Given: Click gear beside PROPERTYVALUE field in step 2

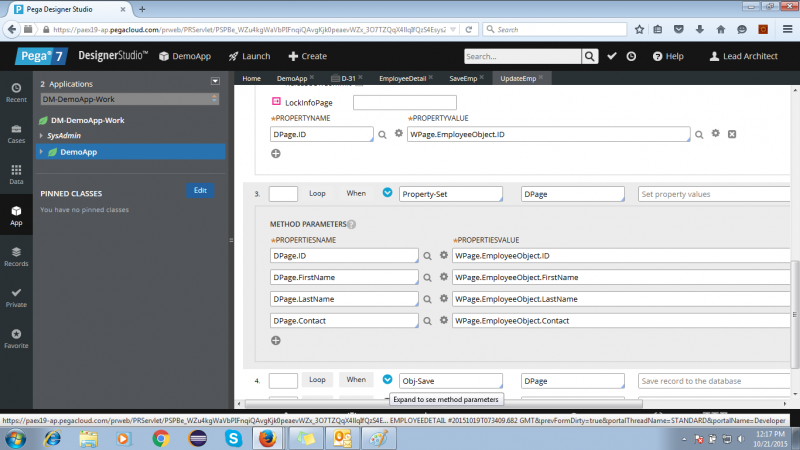Looking at the screenshot, I should tap(716, 133).
